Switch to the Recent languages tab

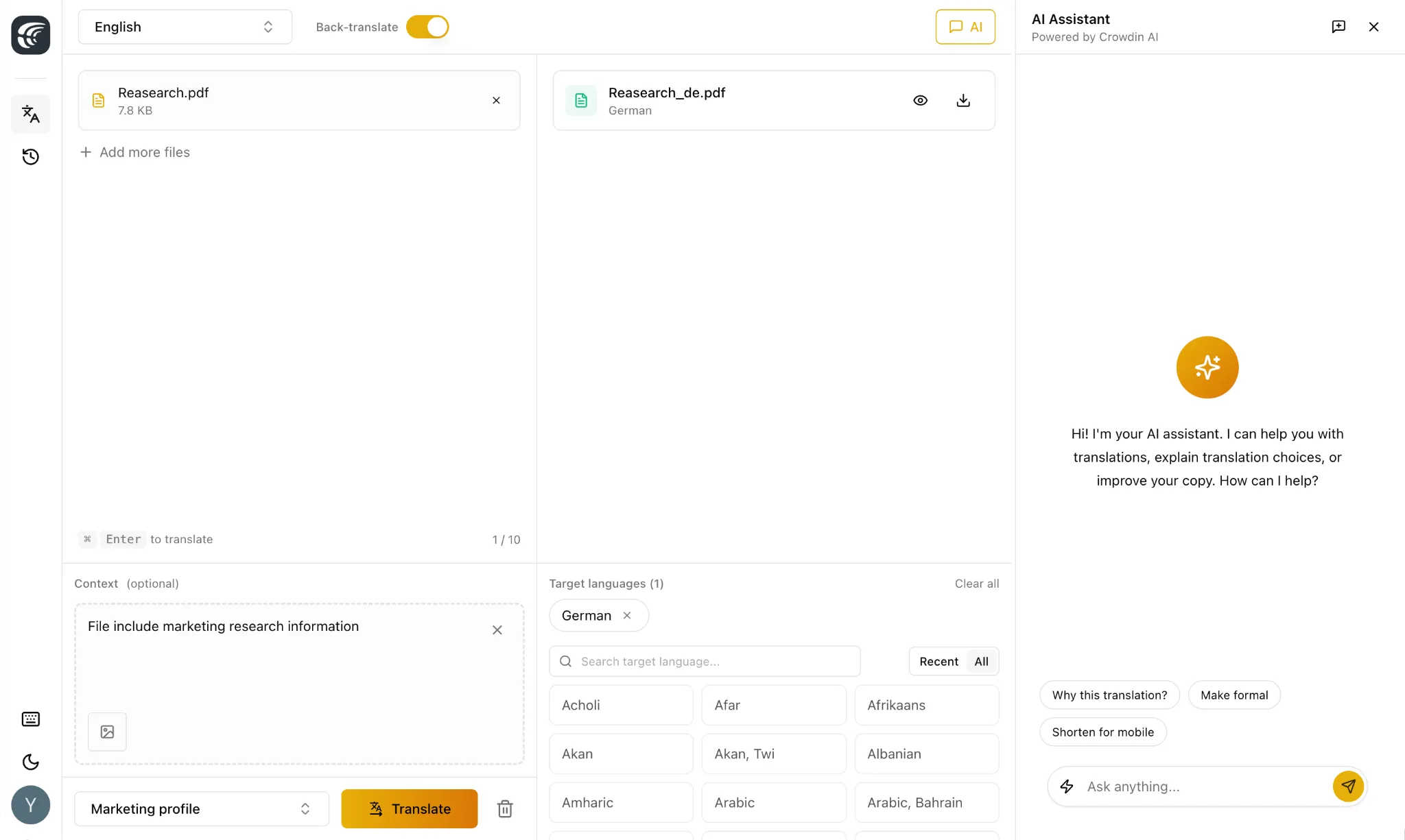coord(938,661)
